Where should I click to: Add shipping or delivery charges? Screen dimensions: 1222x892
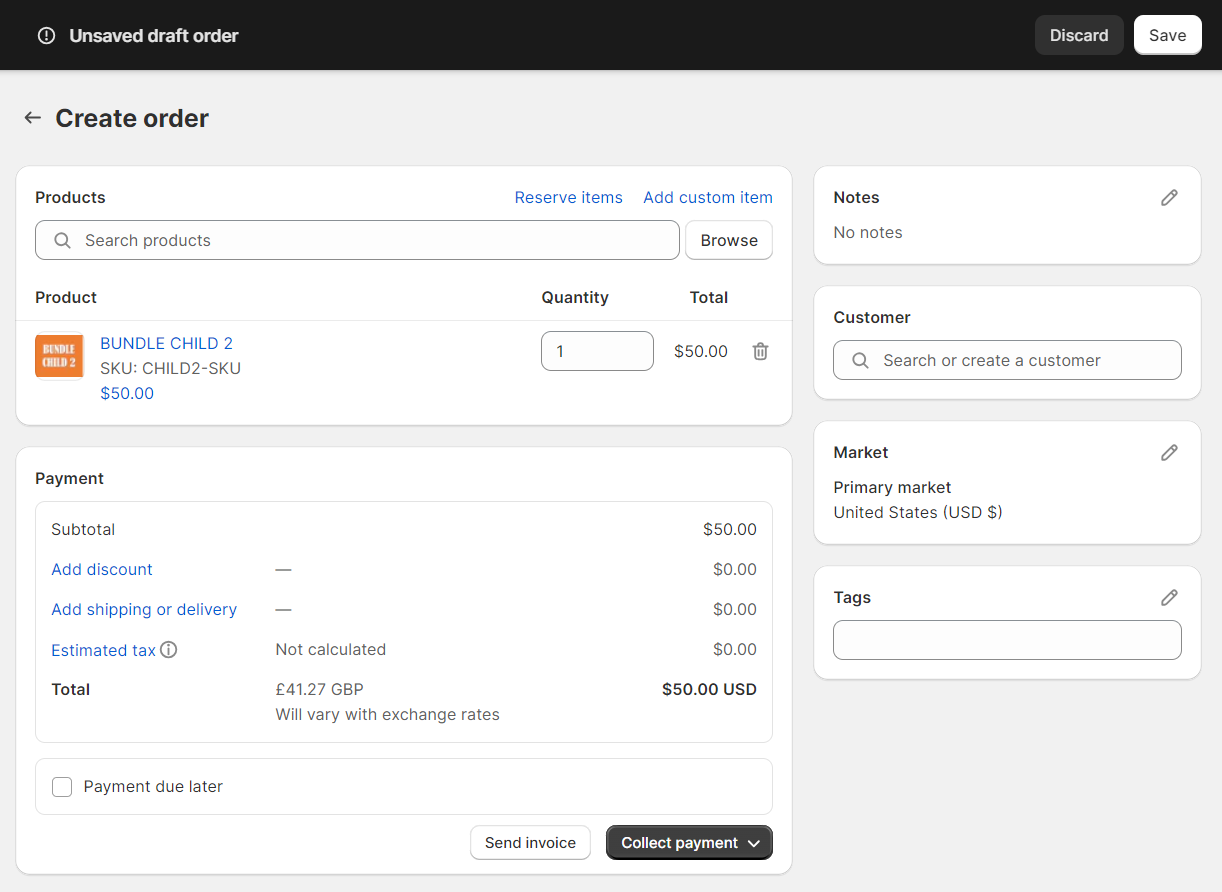(x=143, y=609)
